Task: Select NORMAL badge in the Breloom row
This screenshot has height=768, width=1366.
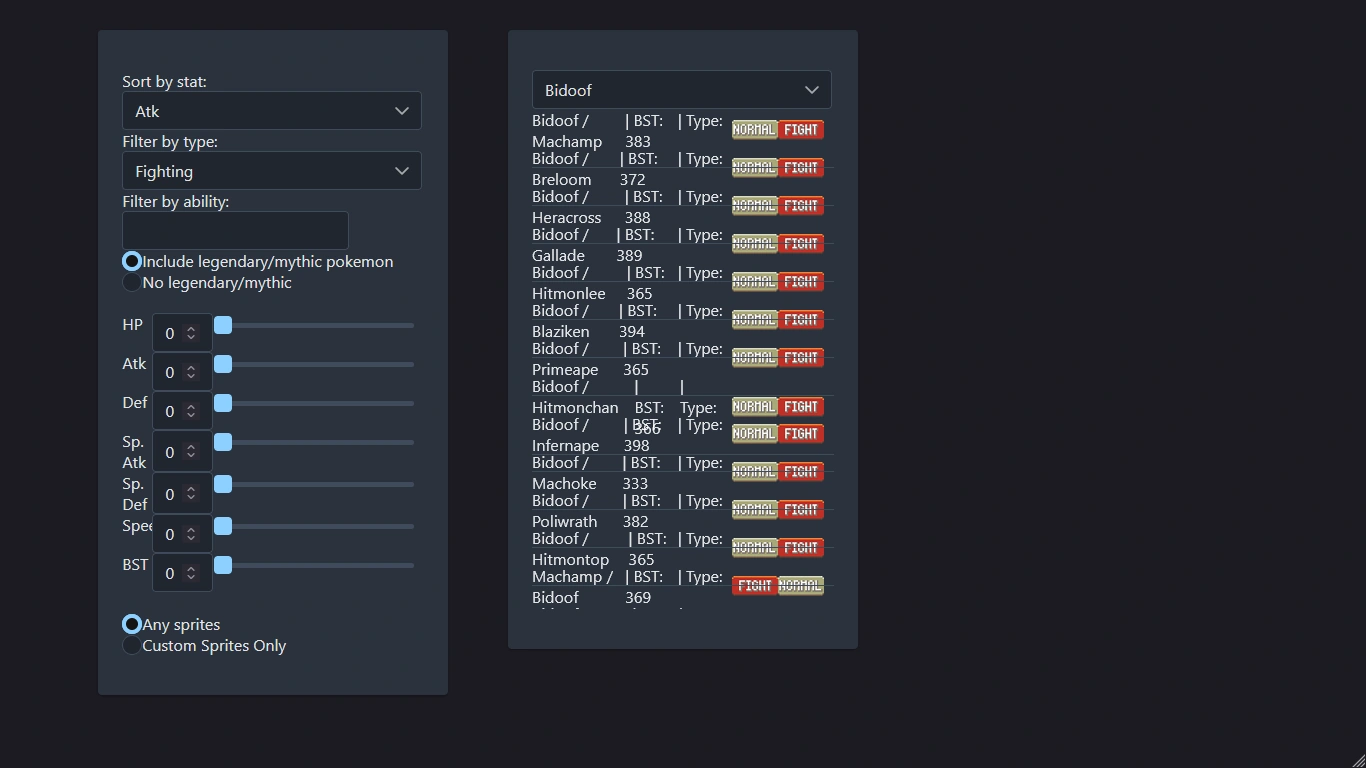Action: [x=755, y=168]
